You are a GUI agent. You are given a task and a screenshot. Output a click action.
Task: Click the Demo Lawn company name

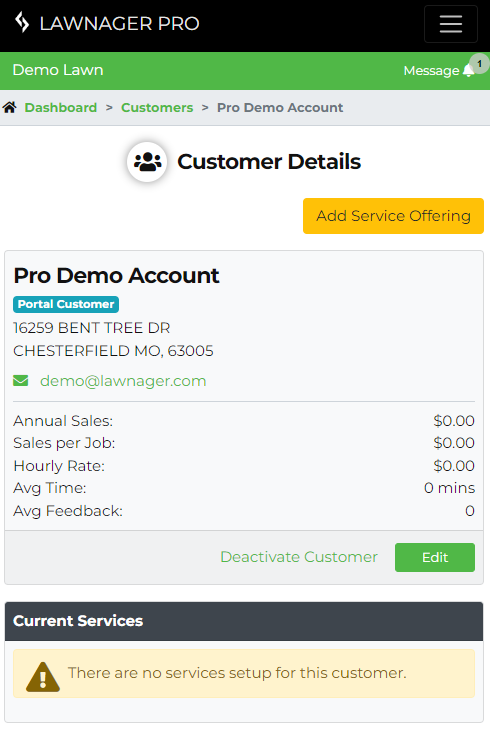[x=58, y=70]
